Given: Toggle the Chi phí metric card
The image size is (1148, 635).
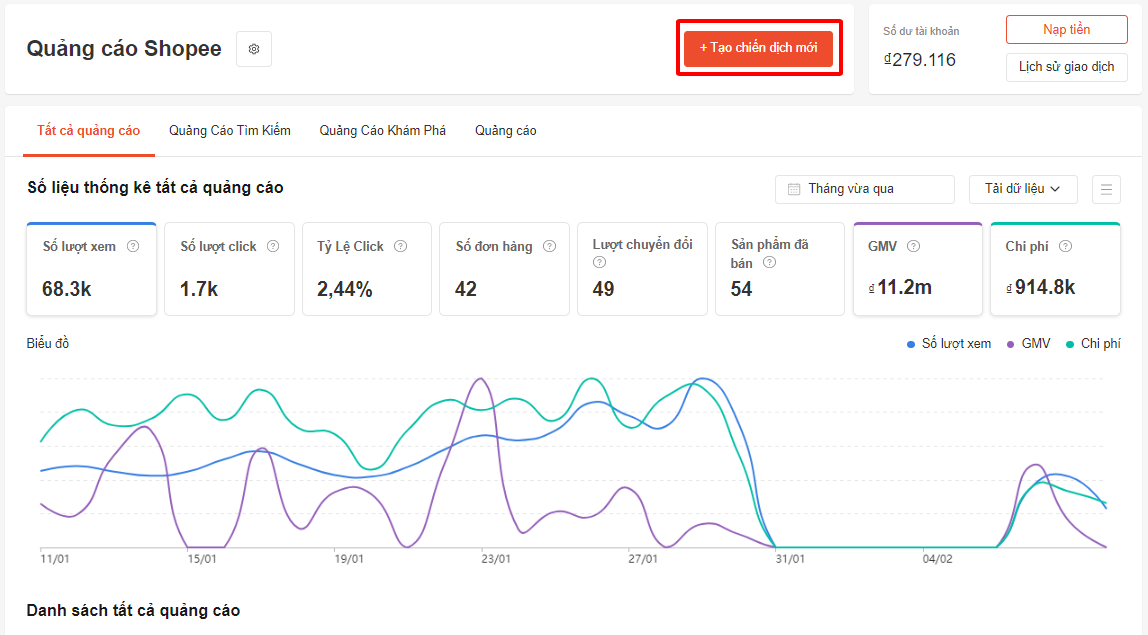Looking at the screenshot, I should [1055, 270].
